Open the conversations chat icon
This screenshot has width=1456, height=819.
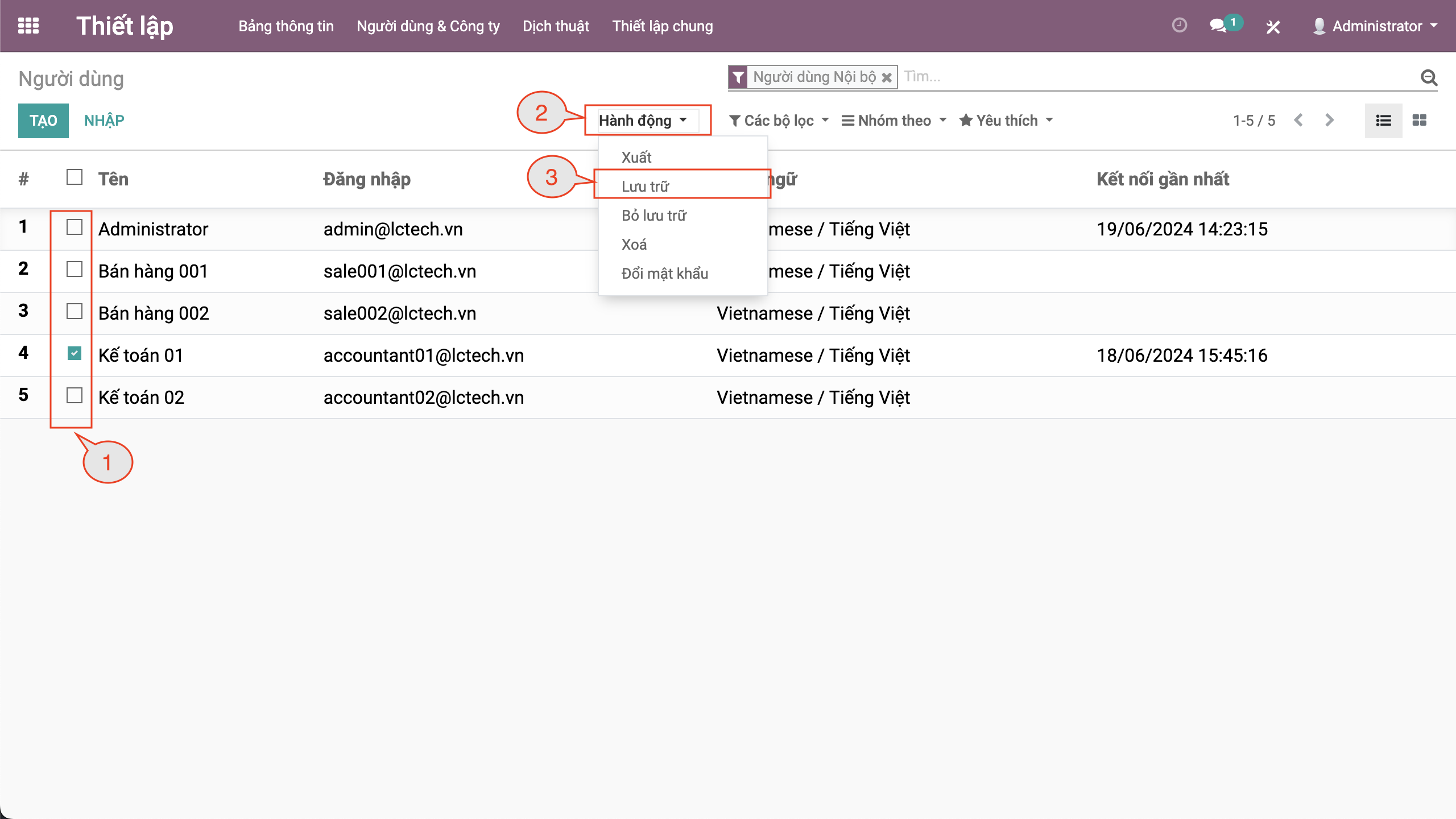pos(1217,26)
